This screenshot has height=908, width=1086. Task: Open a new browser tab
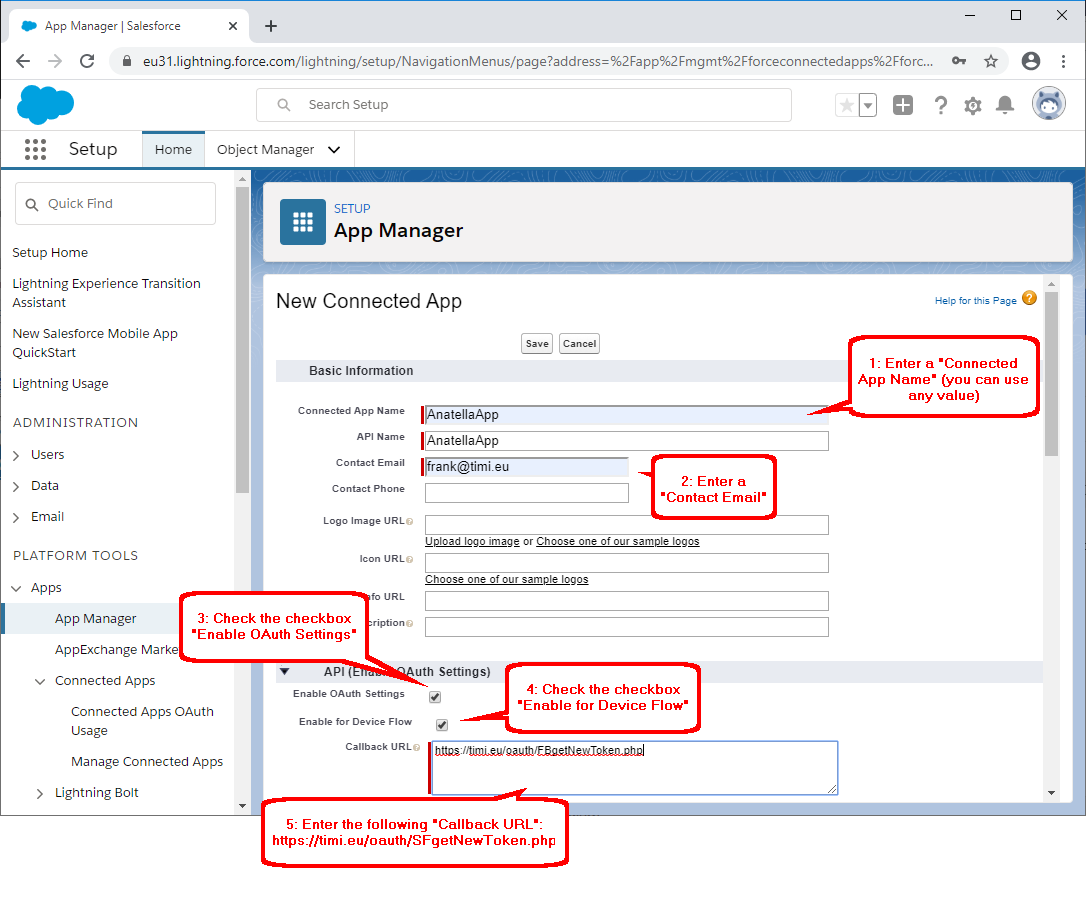coord(271,26)
